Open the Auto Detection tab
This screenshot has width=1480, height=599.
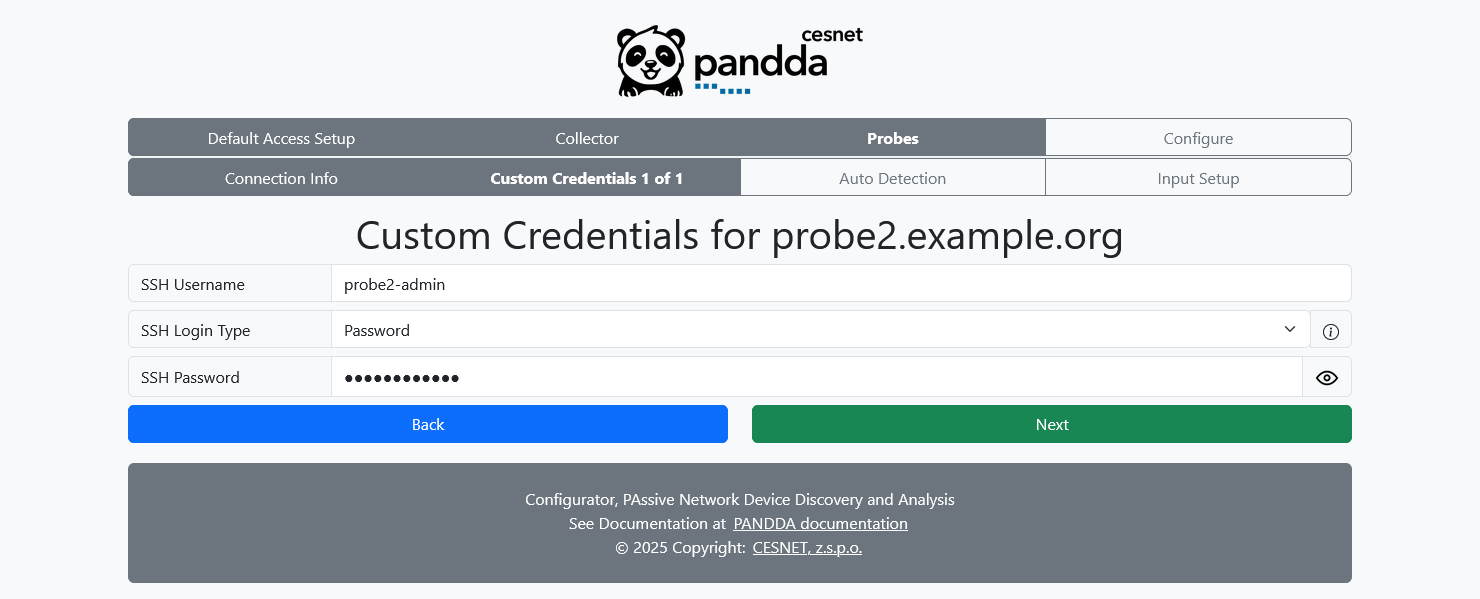(892, 177)
